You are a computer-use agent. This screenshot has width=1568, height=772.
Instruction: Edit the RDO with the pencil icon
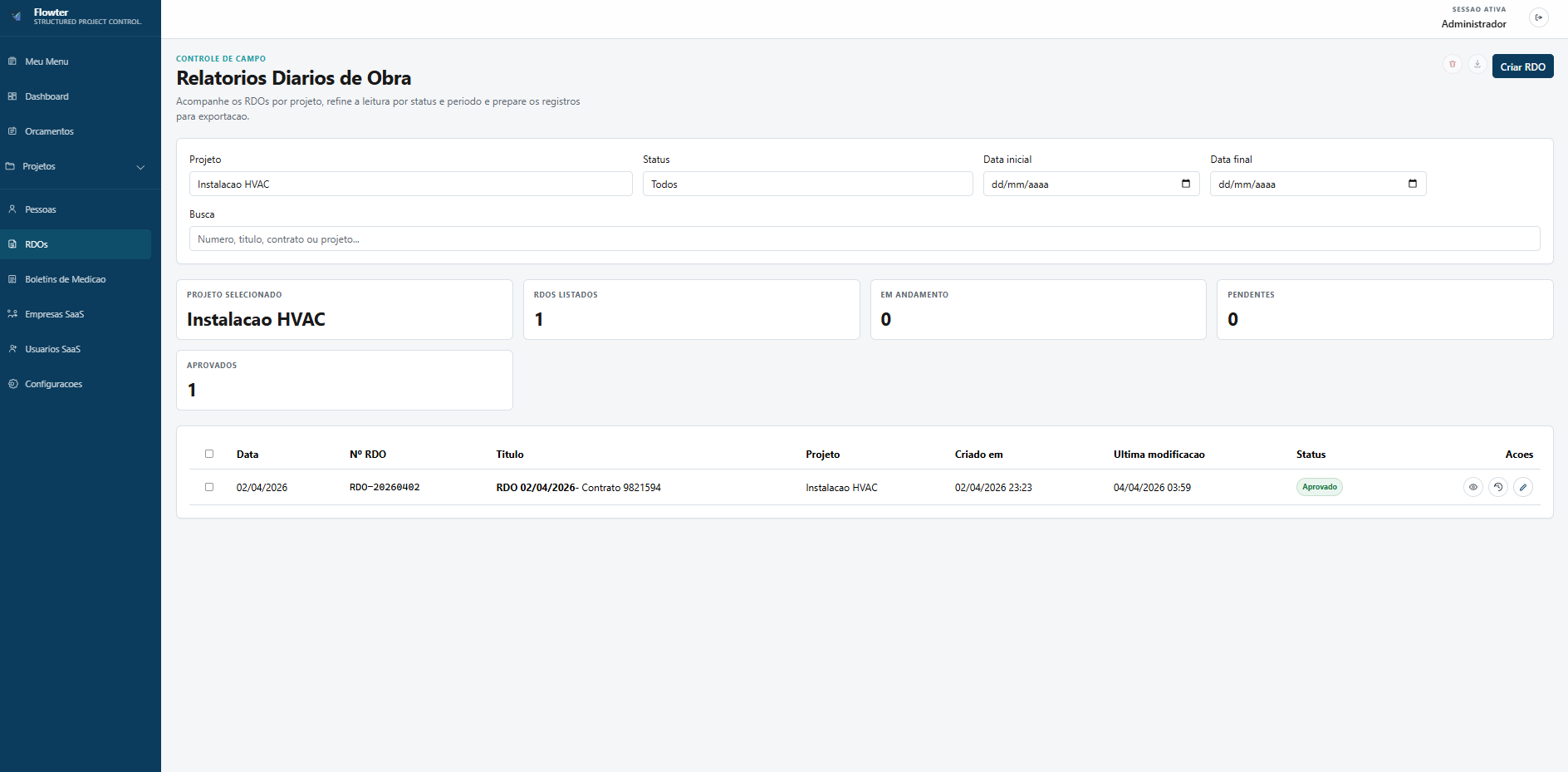tap(1522, 488)
